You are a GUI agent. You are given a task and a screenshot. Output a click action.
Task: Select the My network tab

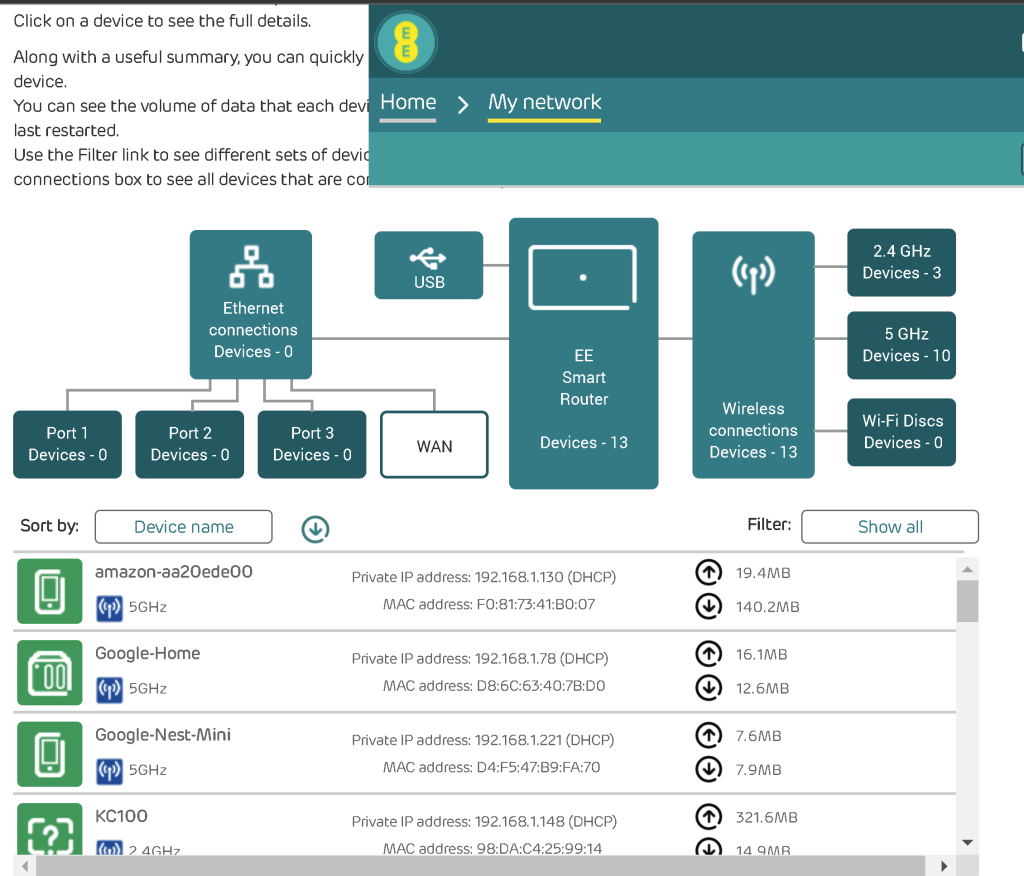tap(545, 102)
